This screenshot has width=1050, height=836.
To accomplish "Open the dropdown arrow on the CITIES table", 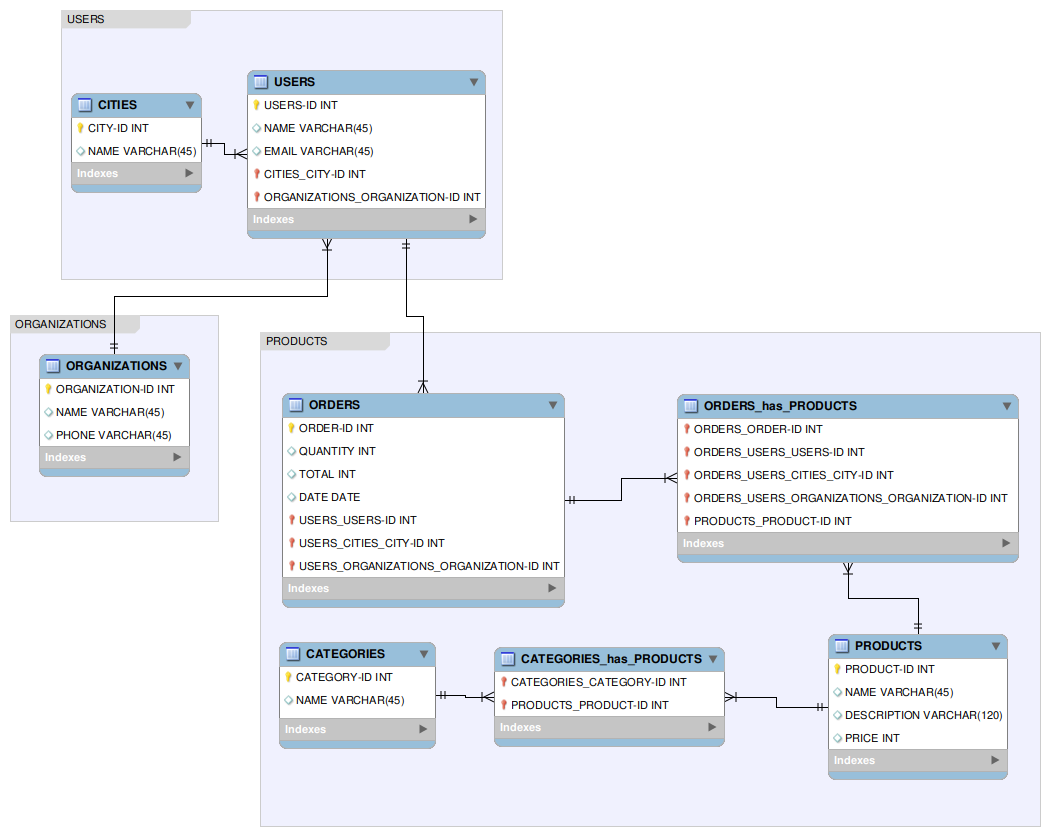I will [191, 105].
